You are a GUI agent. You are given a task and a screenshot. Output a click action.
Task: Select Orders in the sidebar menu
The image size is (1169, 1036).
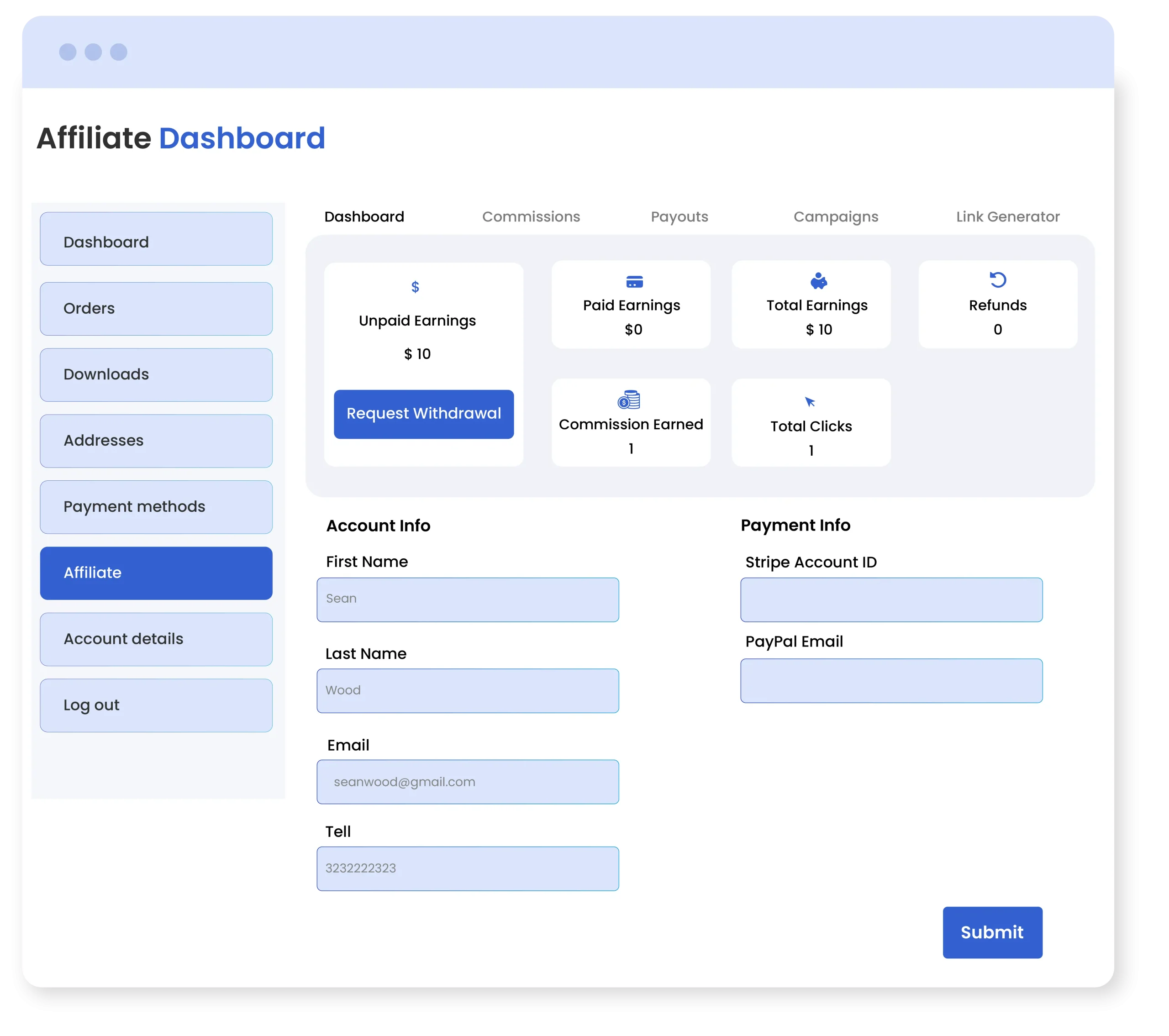click(156, 309)
